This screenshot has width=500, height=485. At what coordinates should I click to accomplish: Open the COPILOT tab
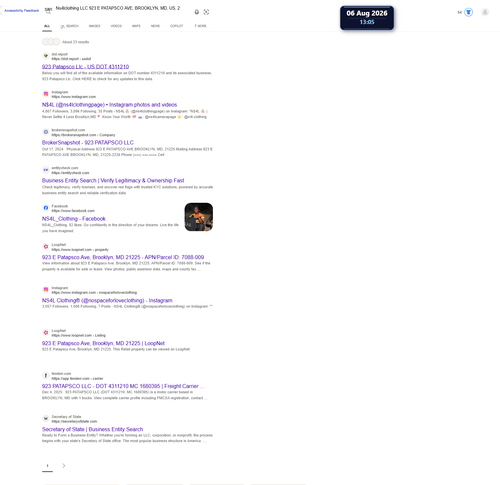pos(177,26)
